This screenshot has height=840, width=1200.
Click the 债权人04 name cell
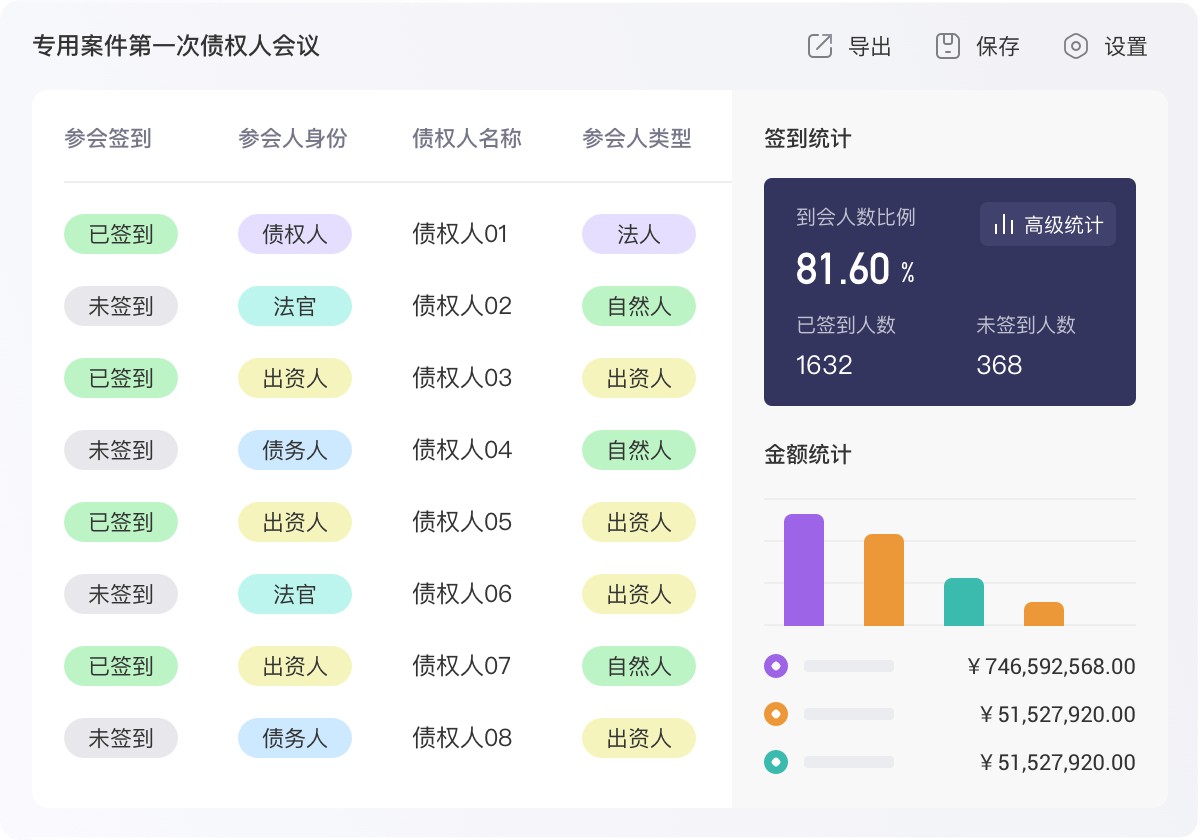(x=462, y=450)
